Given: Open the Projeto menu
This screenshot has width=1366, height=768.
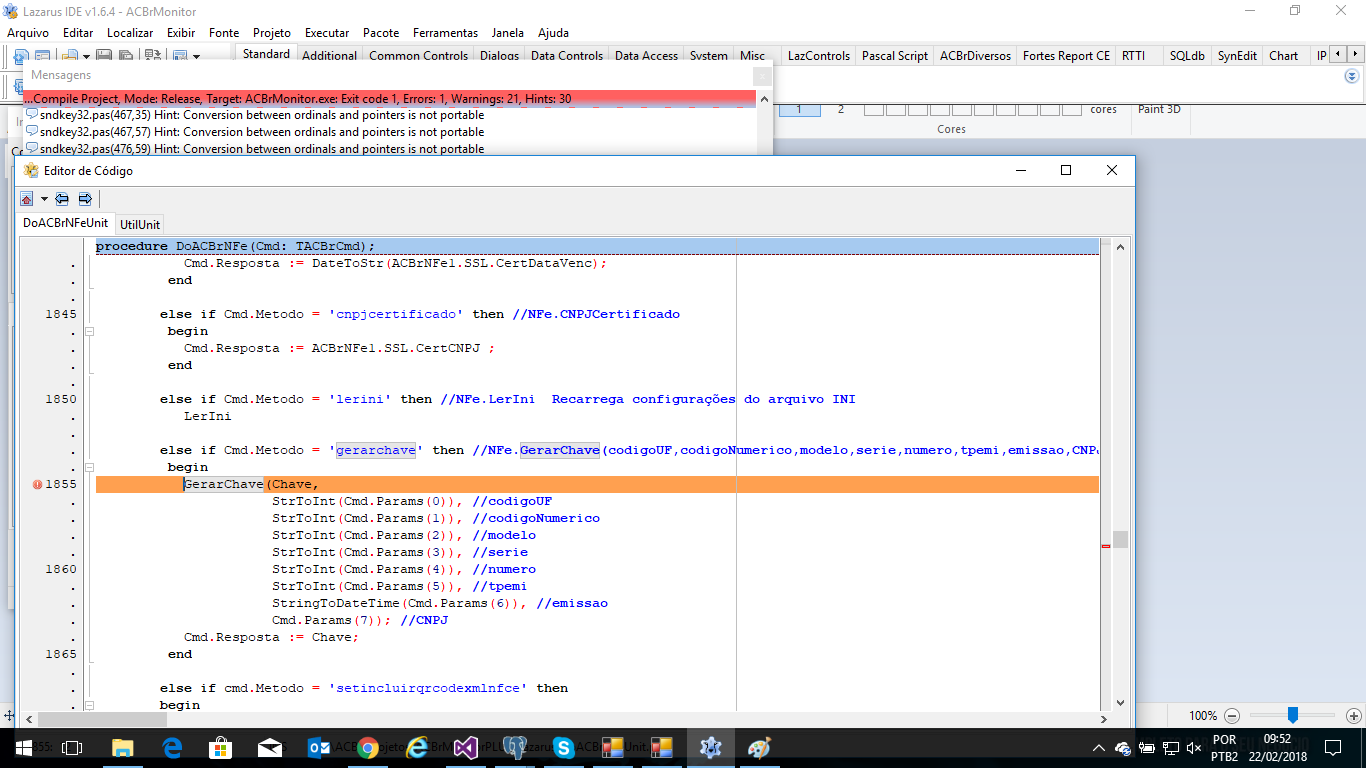Looking at the screenshot, I should pos(272,32).
